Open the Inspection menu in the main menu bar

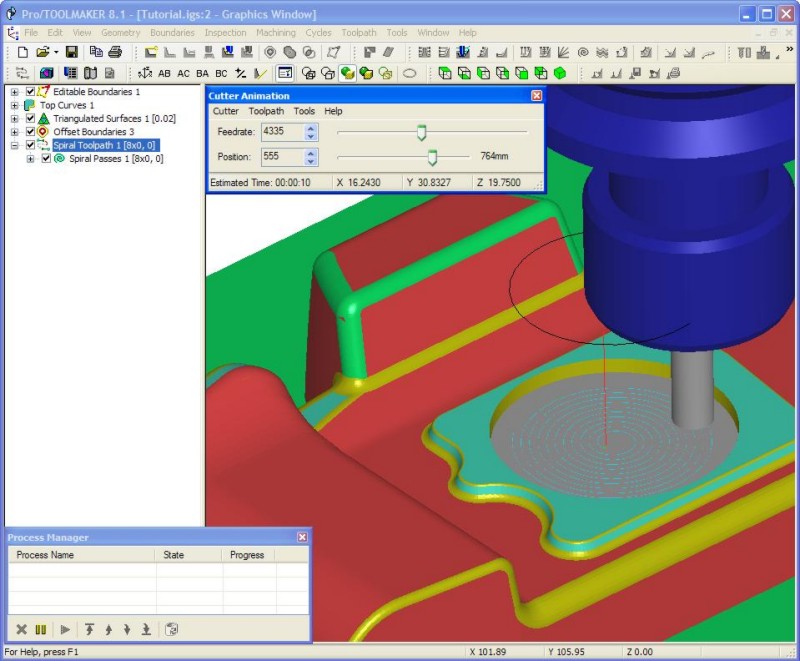click(226, 33)
